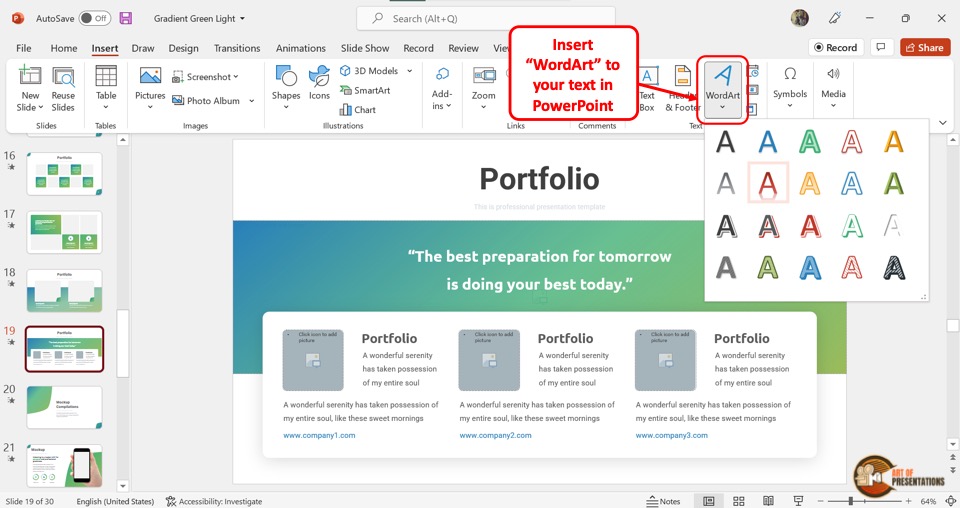960x508 pixels.
Task: Open the comments pane icon
Action: pos(881,47)
